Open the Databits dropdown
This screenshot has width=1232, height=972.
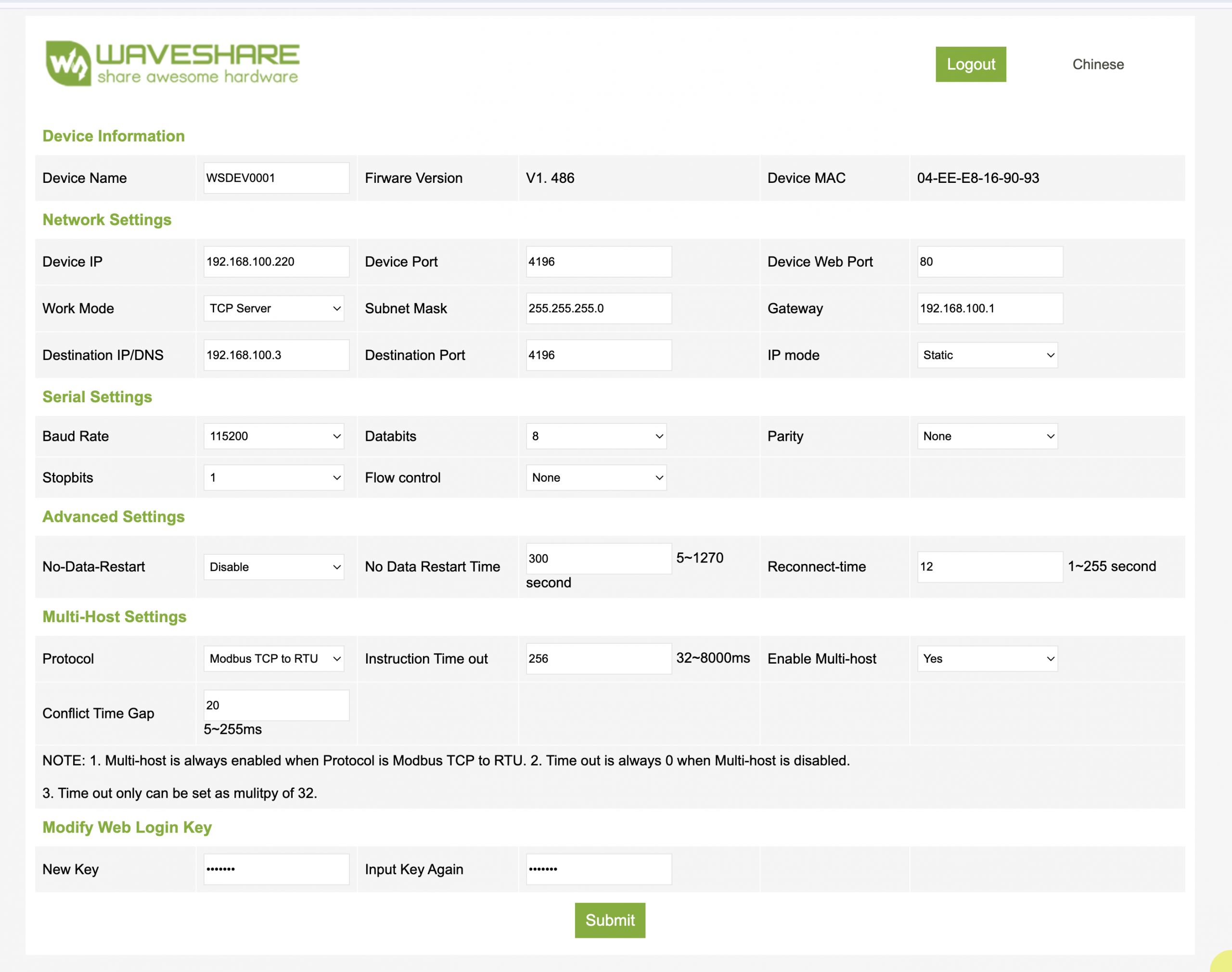596,436
